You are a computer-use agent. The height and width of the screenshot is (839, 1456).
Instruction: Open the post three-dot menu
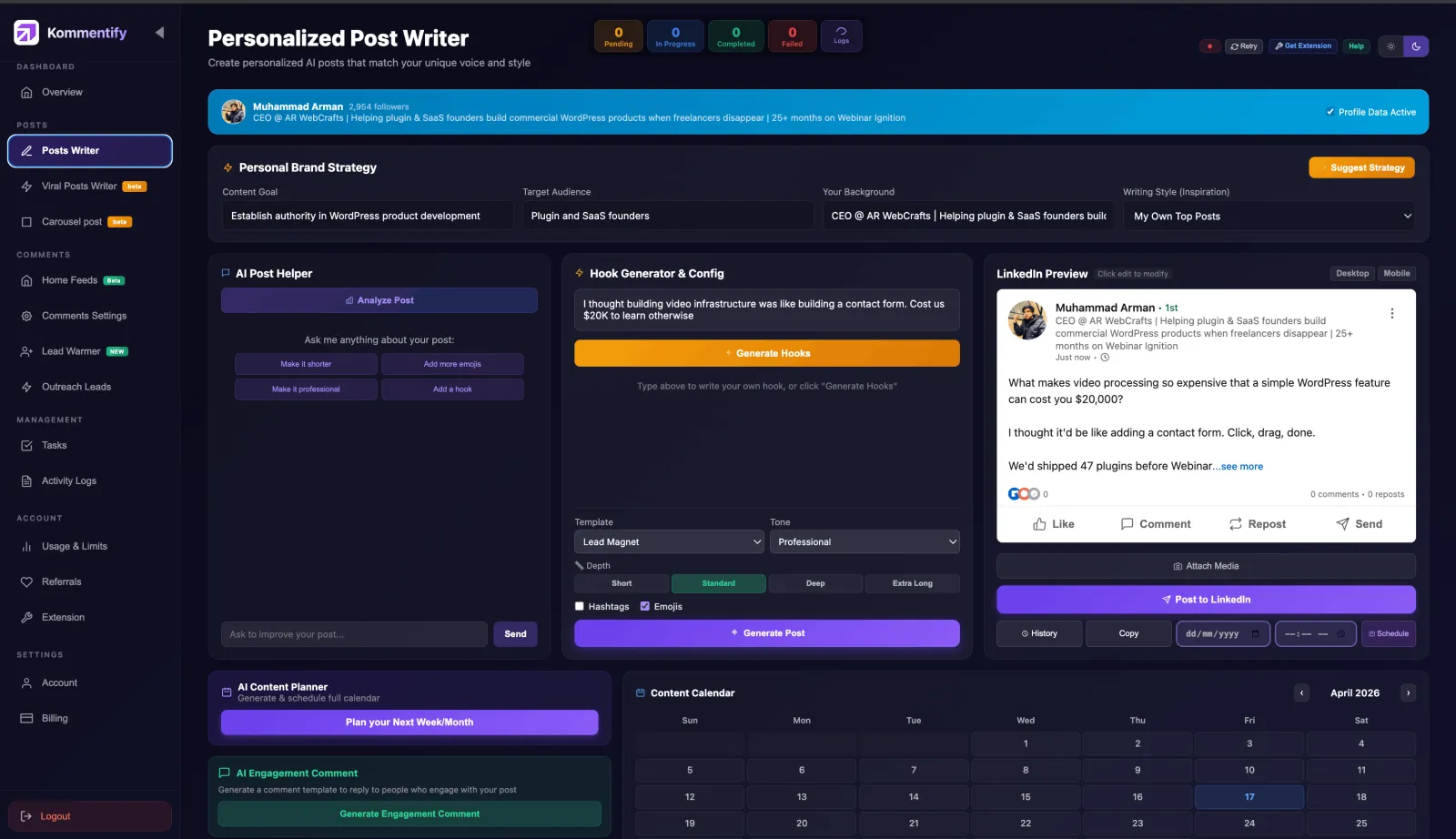[1391, 314]
